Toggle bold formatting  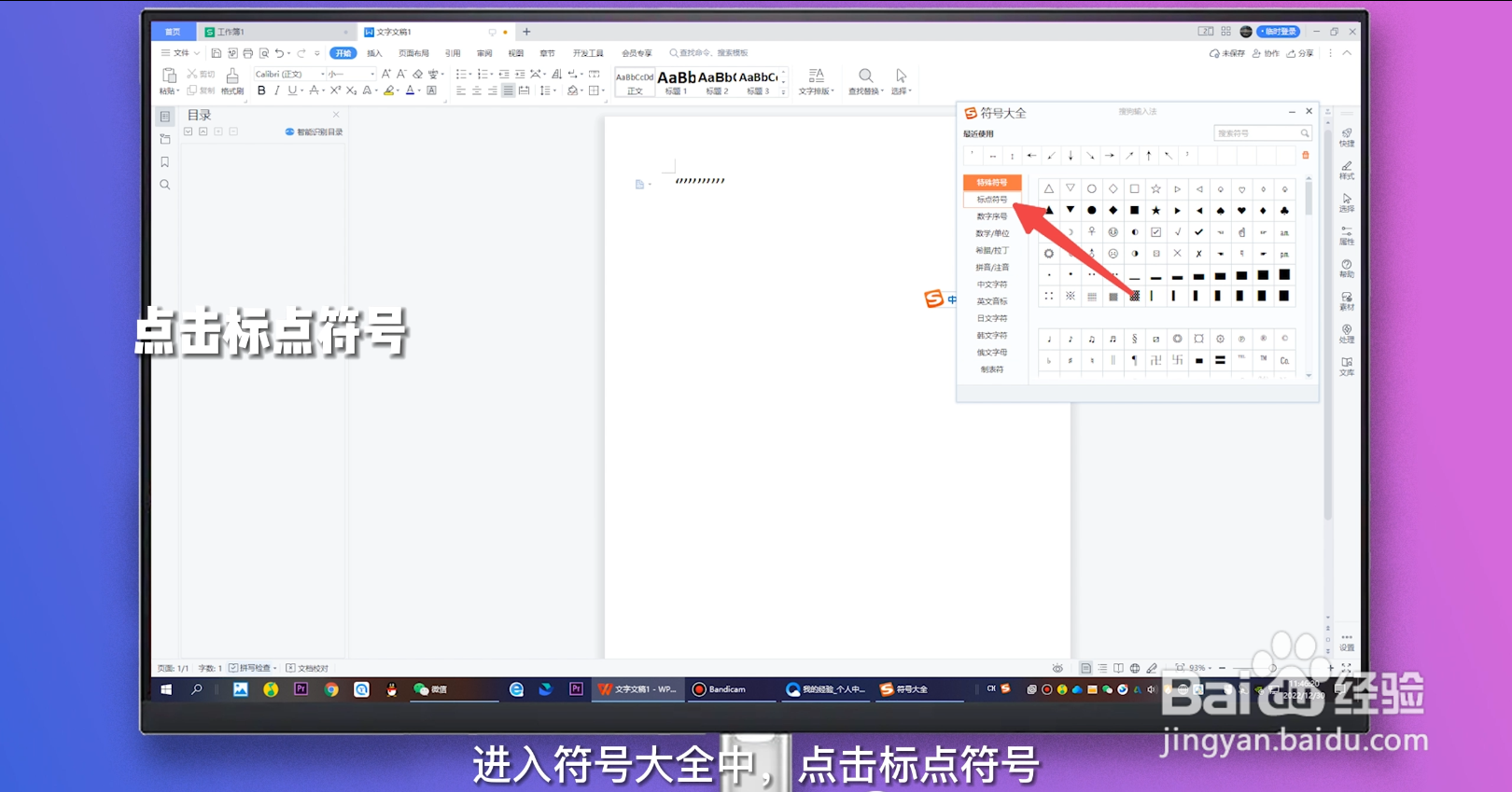[x=261, y=90]
